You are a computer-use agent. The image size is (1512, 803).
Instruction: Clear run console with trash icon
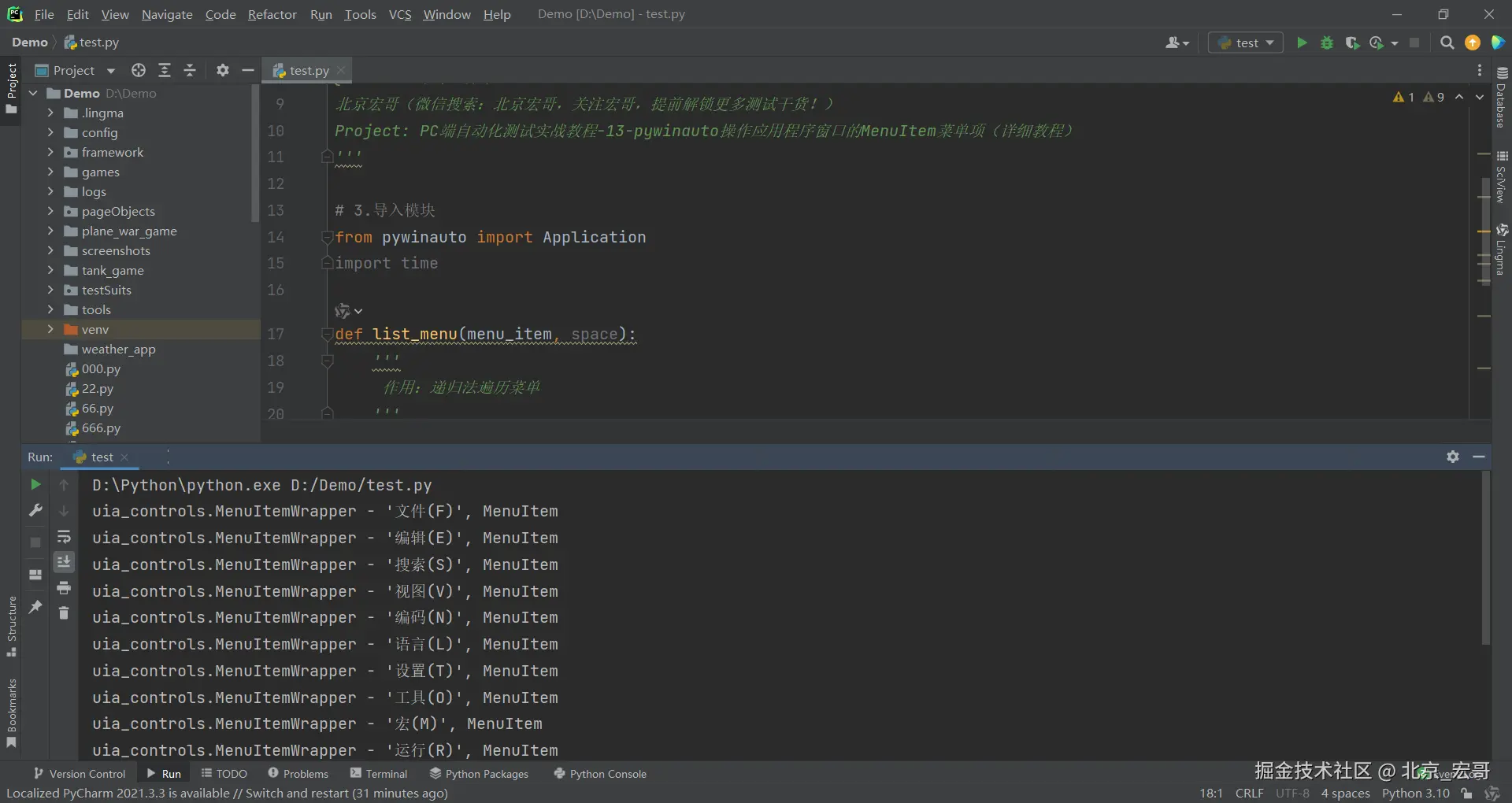click(64, 612)
